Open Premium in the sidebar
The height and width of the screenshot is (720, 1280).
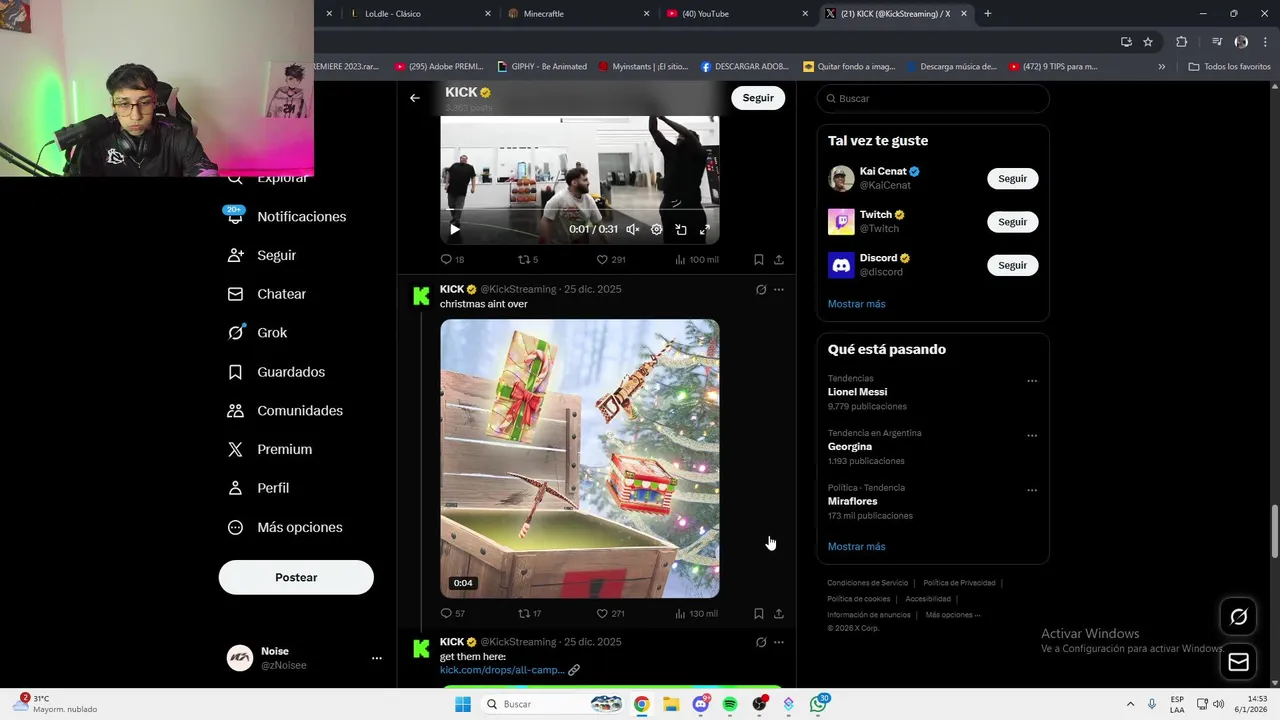(x=270, y=450)
